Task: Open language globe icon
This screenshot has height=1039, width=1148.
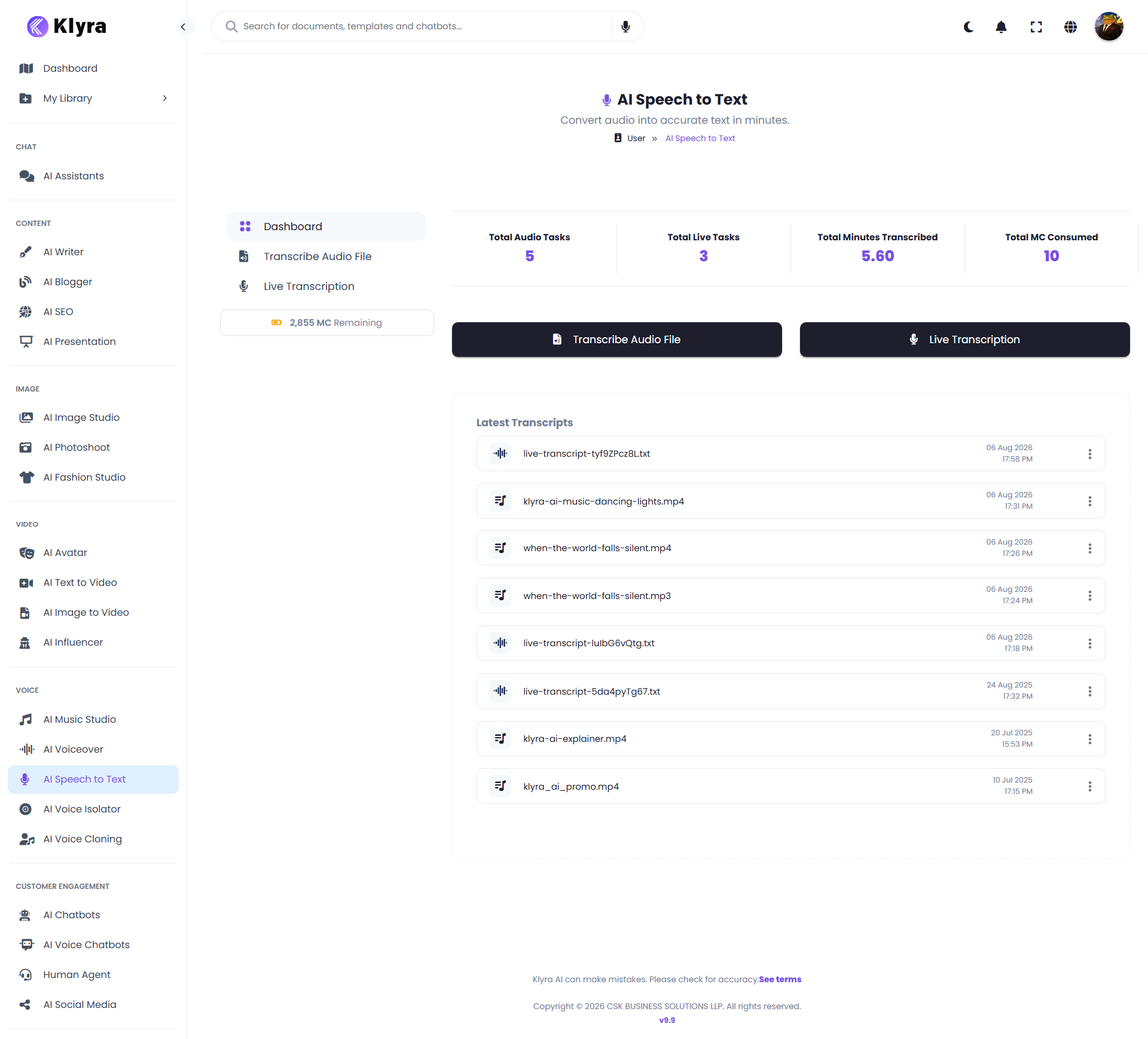Action: click(1071, 27)
